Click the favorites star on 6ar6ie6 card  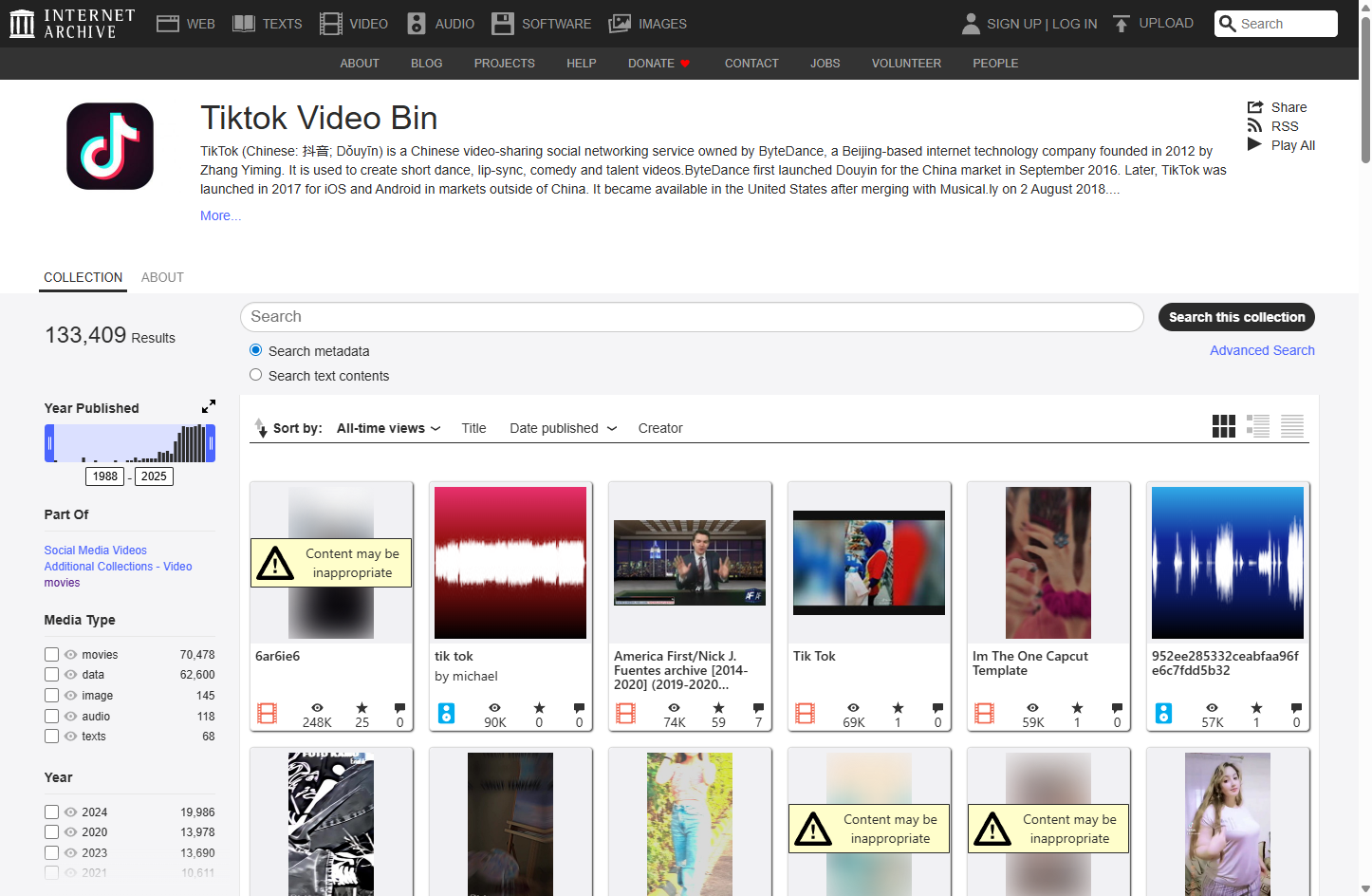tap(362, 708)
